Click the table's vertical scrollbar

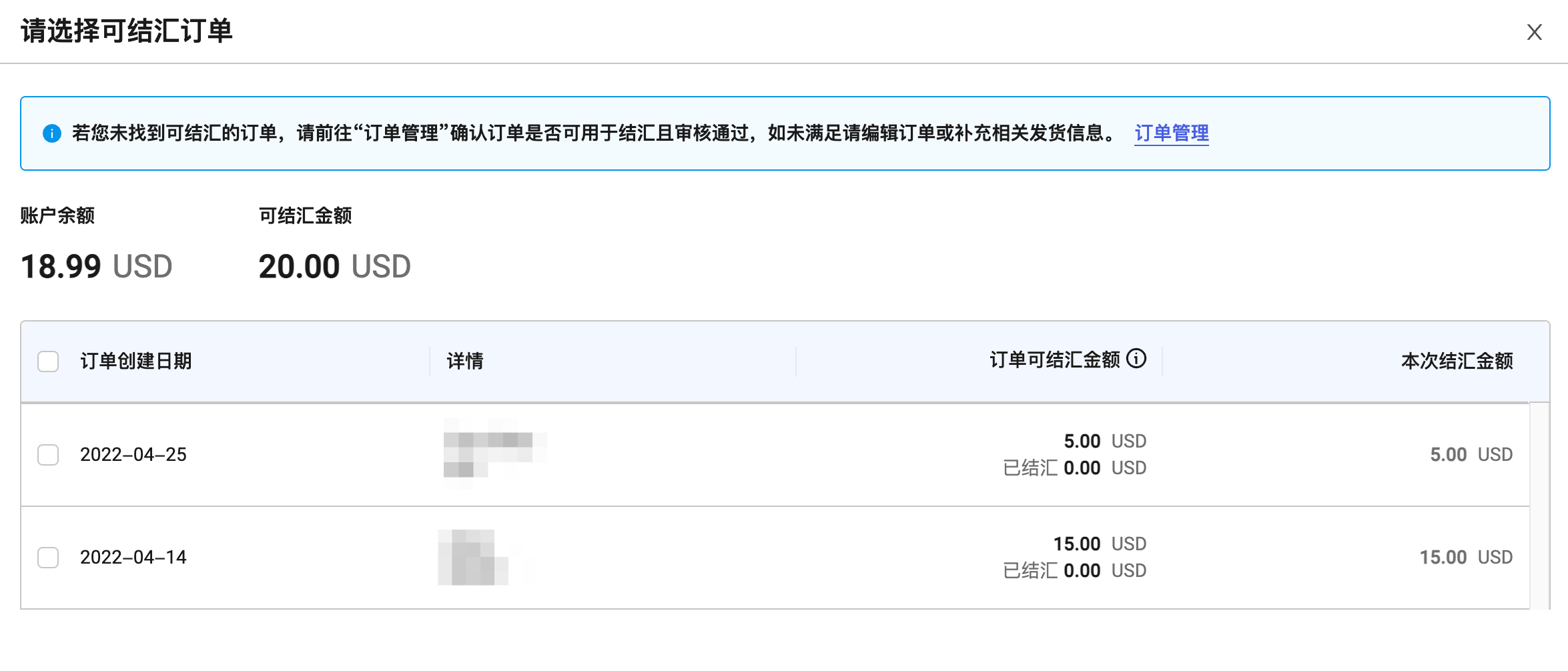(1539, 506)
